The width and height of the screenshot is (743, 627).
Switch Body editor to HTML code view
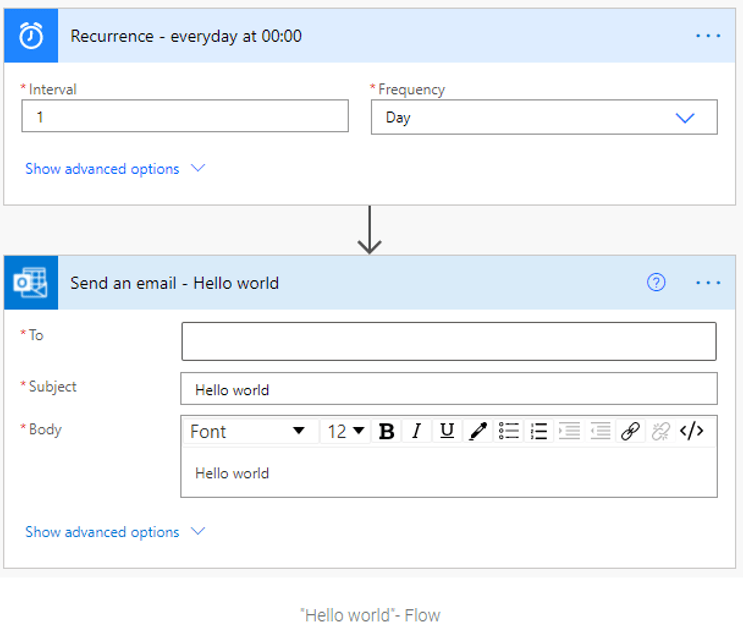(x=692, y=431)
